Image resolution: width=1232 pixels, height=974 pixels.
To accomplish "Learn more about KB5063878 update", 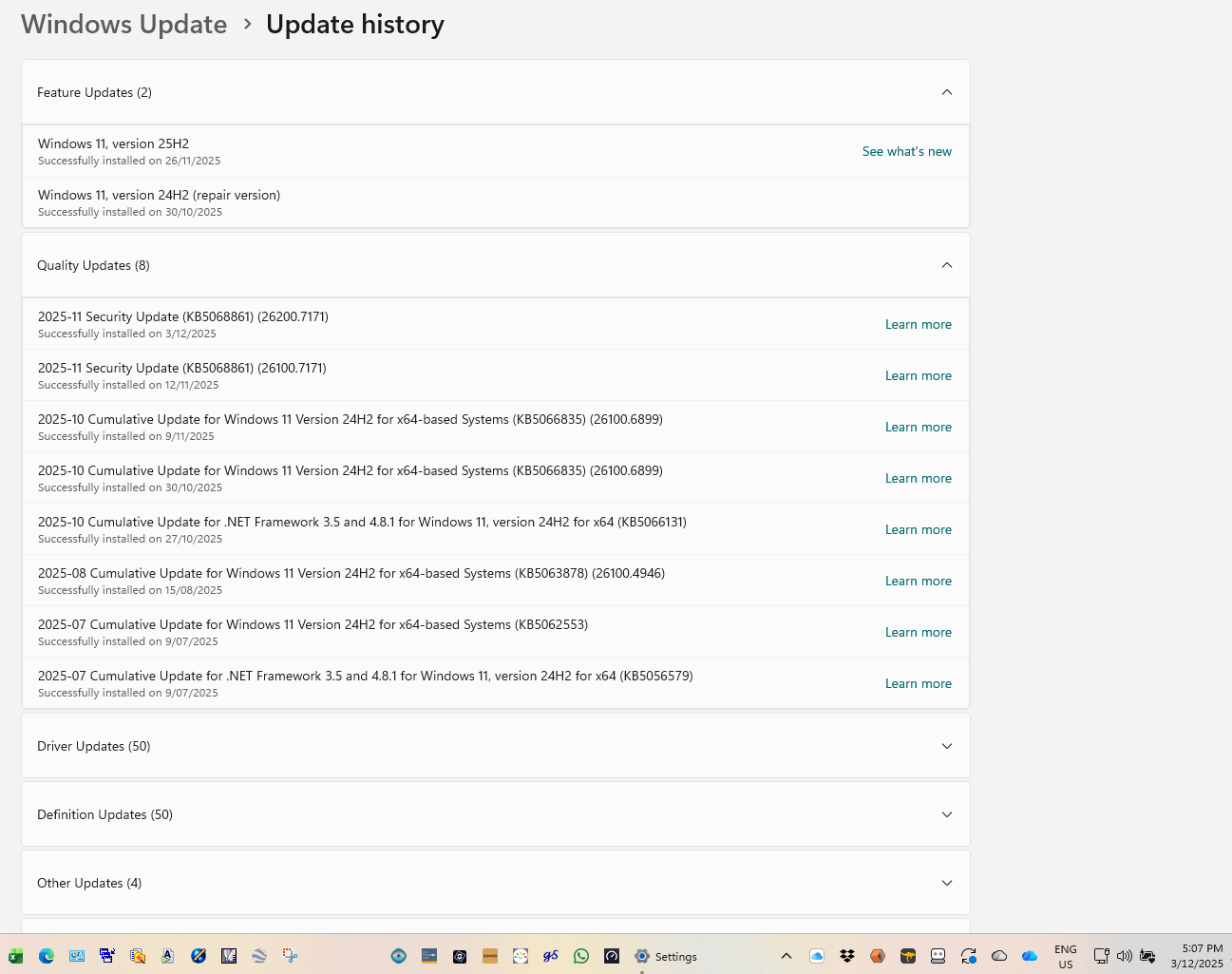I will tap(919, 581).
